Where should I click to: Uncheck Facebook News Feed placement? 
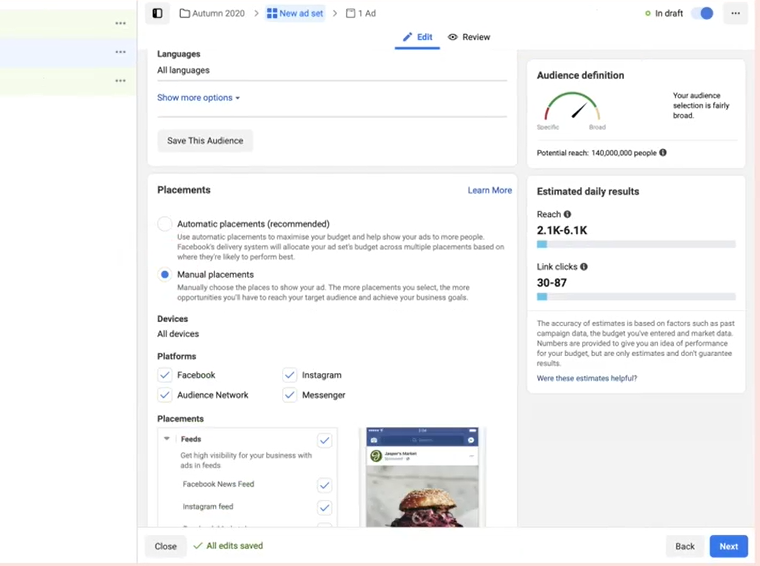(324, 485)
